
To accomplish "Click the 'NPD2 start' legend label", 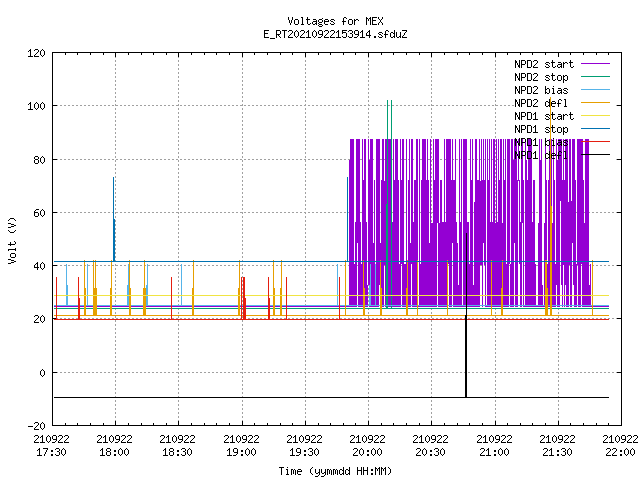I will pyautogui.click(x=544, y=64).
